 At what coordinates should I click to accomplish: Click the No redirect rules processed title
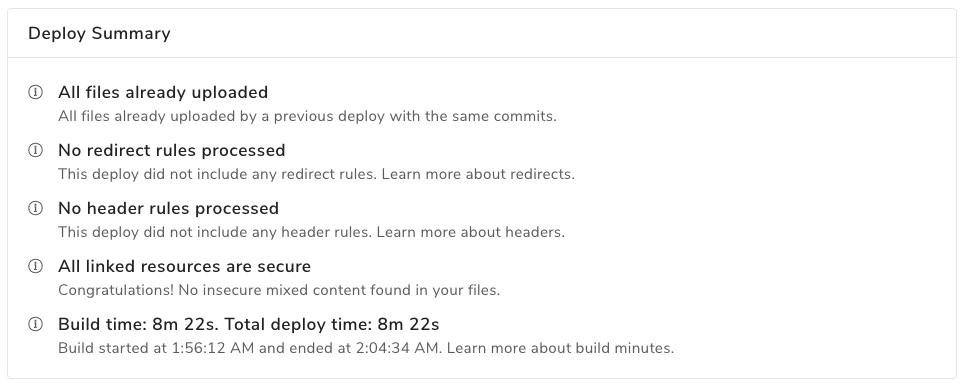tap(172, 150)
